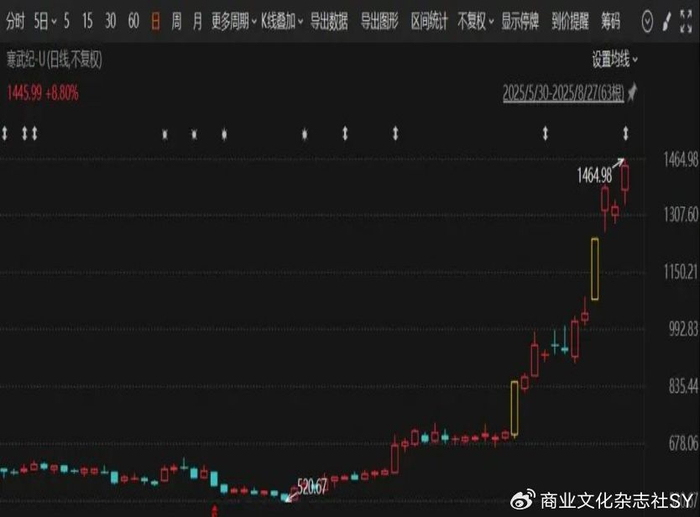This screenshot has width=700, height=517.
Task: Open the 不复权 adjustment dropdown
Action: click(475, 21)
